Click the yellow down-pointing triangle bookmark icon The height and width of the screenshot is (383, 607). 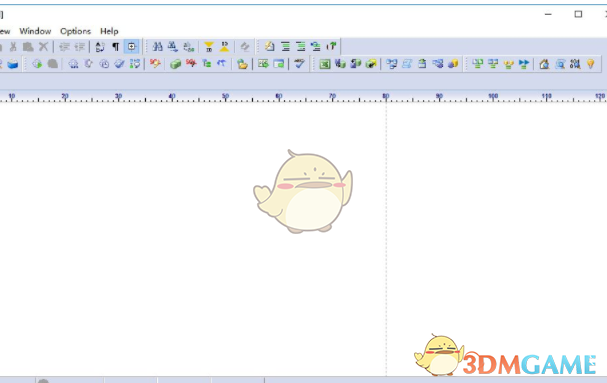pos(209,47)
